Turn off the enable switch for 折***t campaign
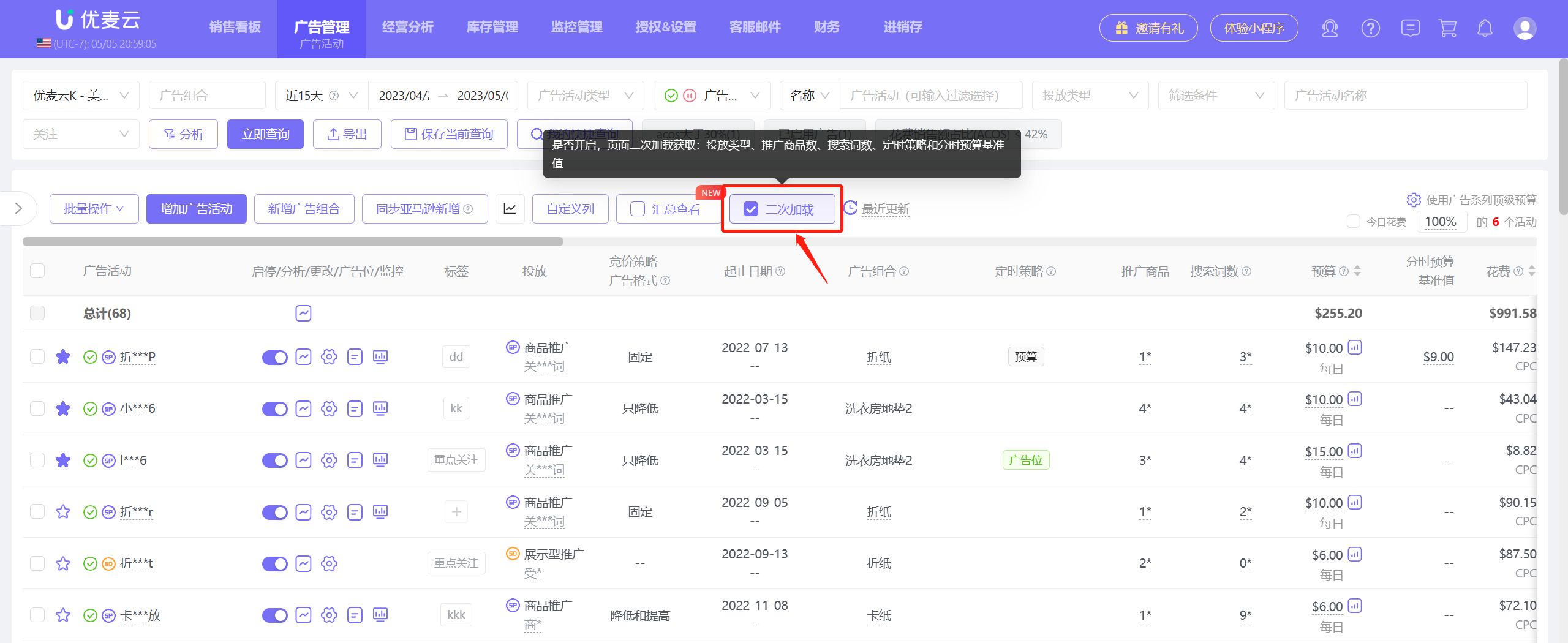1568x643 pixels. coord(275,563)
